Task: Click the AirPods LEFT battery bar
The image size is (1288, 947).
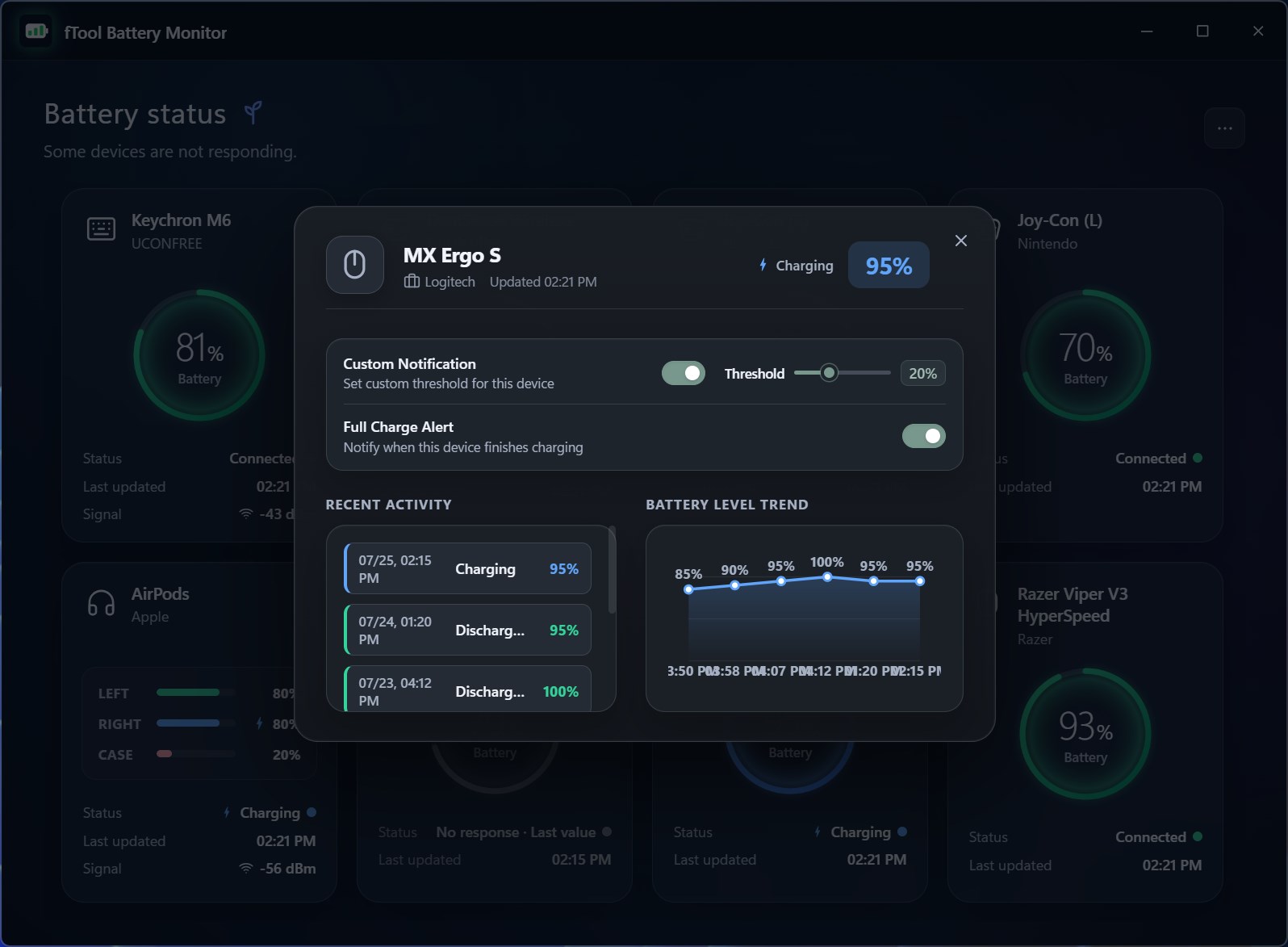Action: [x=196, y=693]
